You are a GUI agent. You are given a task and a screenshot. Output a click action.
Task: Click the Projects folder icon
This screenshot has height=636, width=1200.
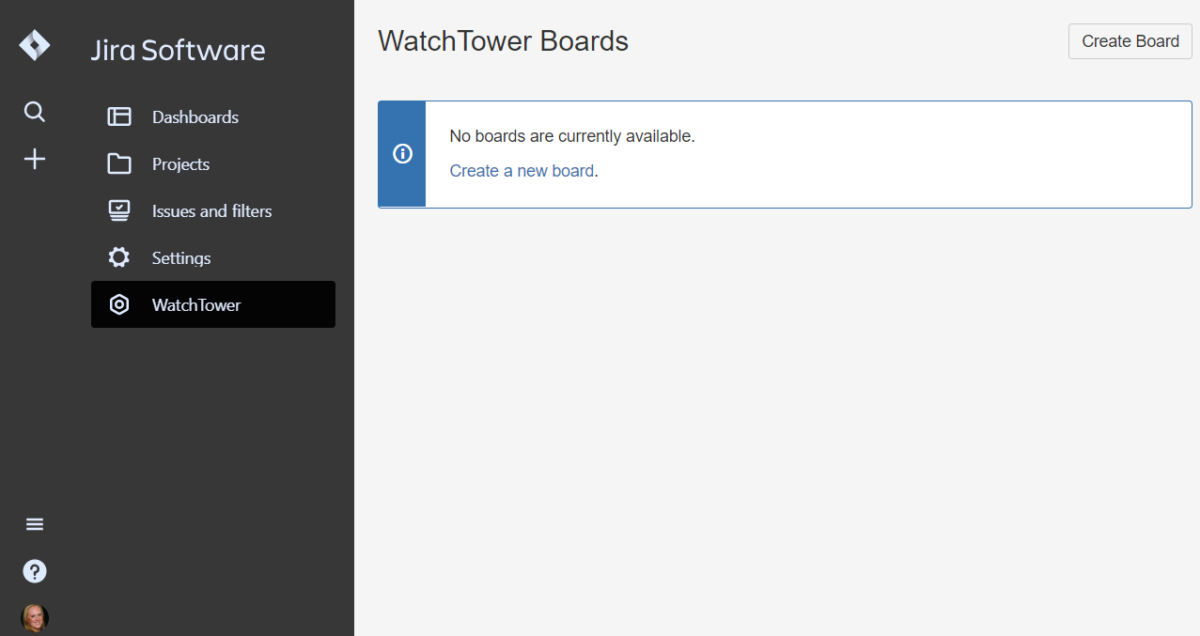pos(119,164)
